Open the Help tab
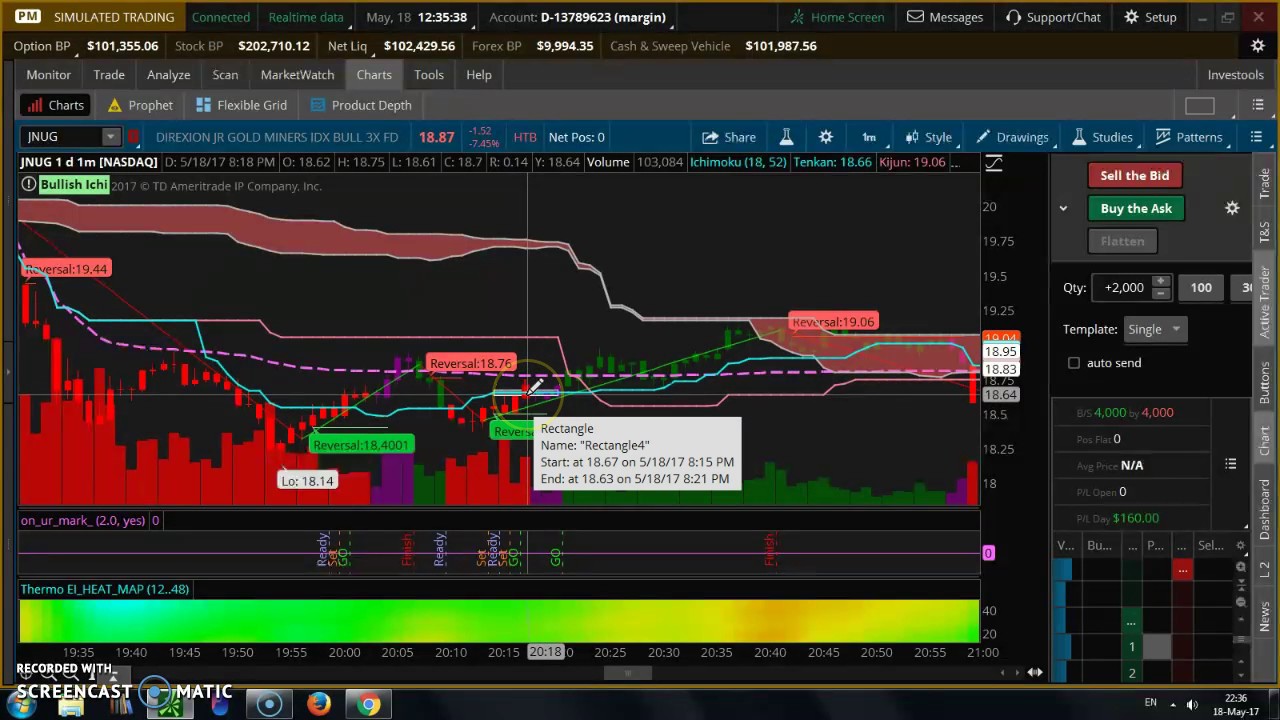This screenshot has height=720, width=1280. [x=478, y=75]
